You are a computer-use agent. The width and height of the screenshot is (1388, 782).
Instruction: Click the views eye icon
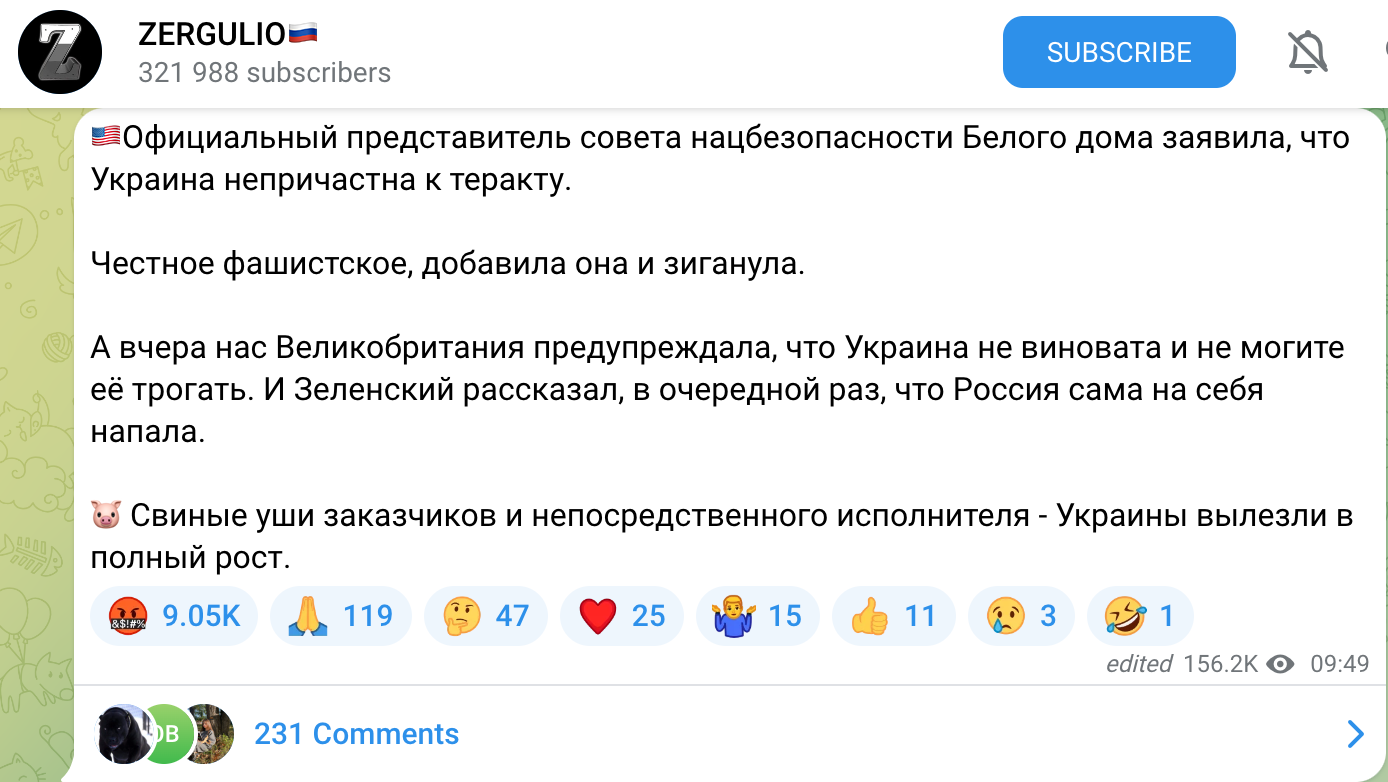pos(1280,664)
